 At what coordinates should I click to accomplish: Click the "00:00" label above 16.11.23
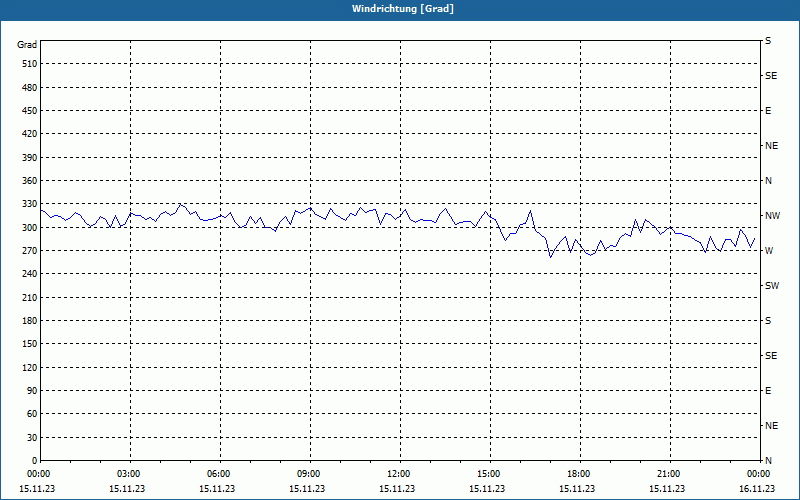[758, 474]
